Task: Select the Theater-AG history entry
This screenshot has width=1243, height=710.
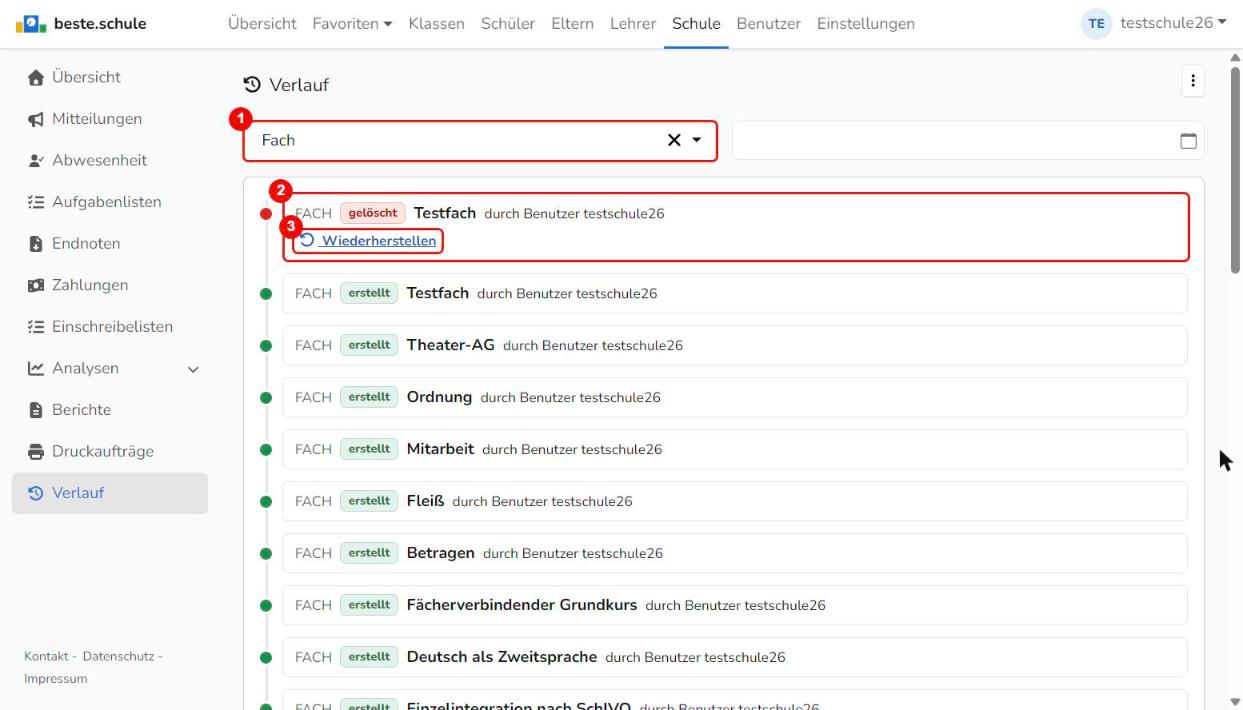Action: [x=735, y=346]
